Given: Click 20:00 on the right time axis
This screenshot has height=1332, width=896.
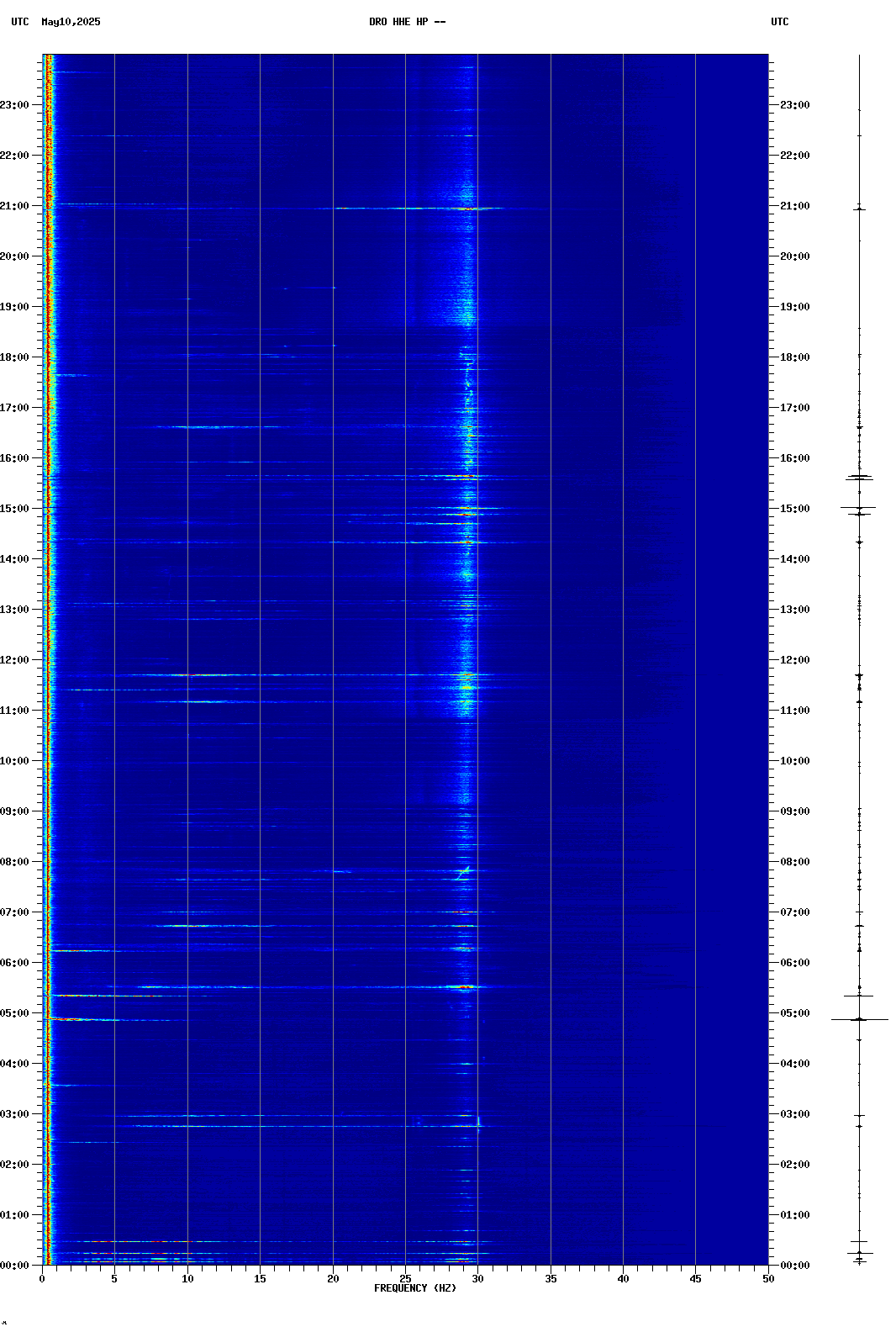Looking at the screenshot, I should tap(795, 256).
